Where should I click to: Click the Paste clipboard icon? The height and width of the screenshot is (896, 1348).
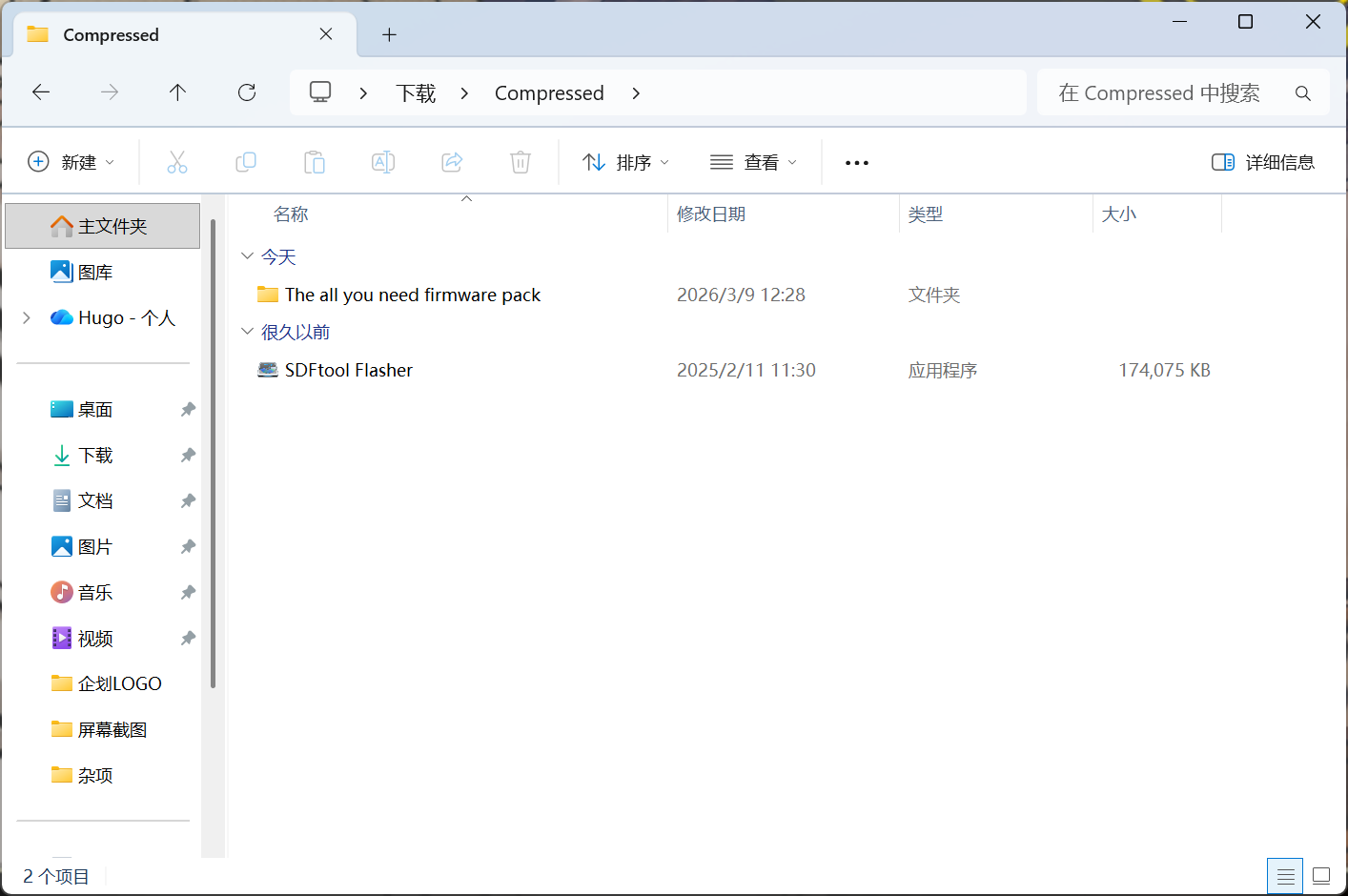point(315,162)
